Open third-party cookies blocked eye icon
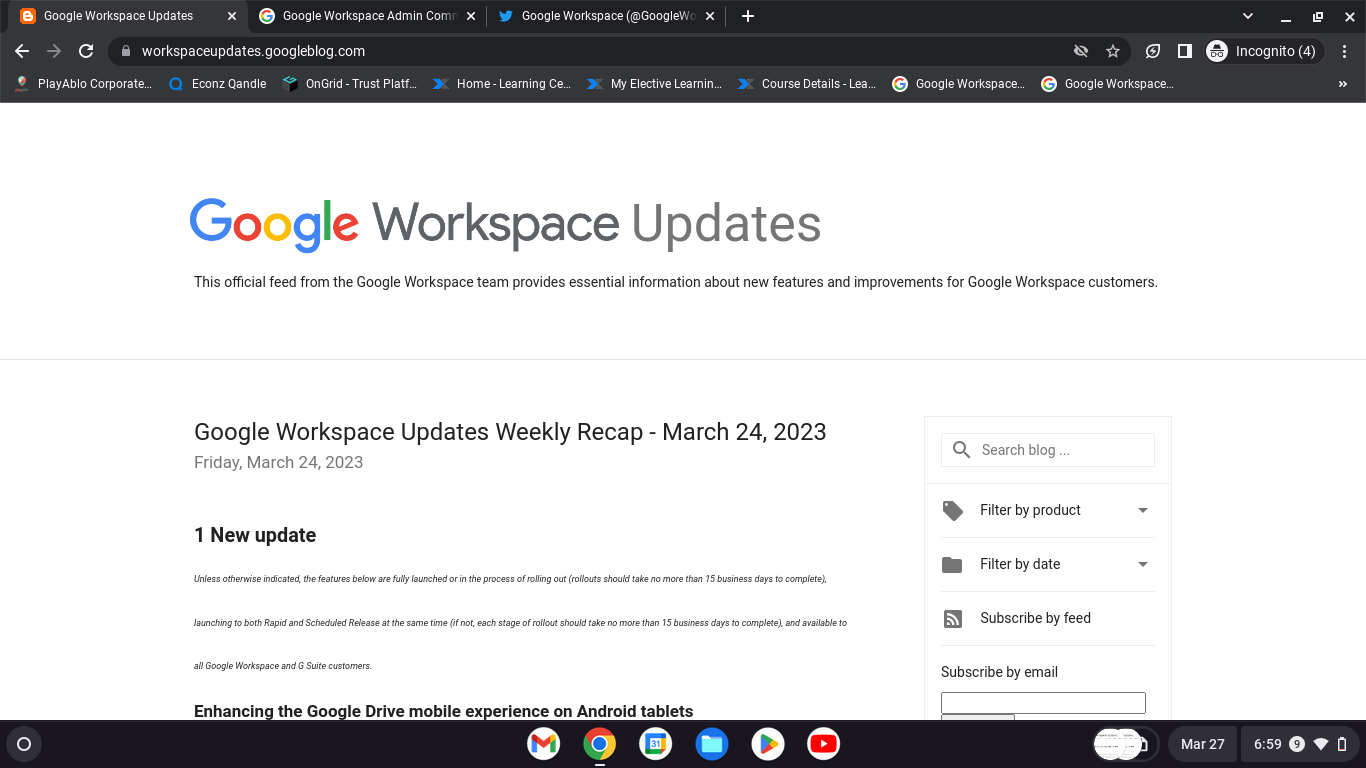Image resolution: width=1366 pixels, height=768 pixels. [x=1080, y=51]
